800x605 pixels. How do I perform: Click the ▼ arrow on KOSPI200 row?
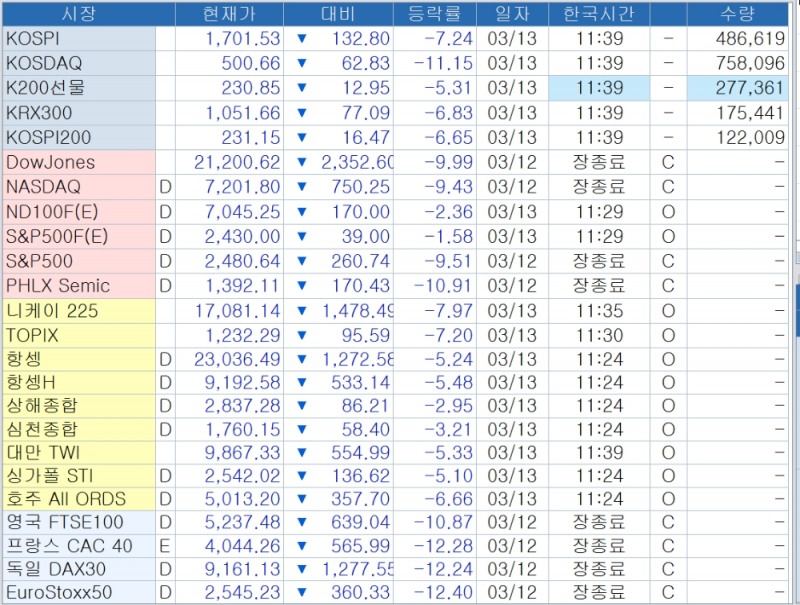coord(302,135)
